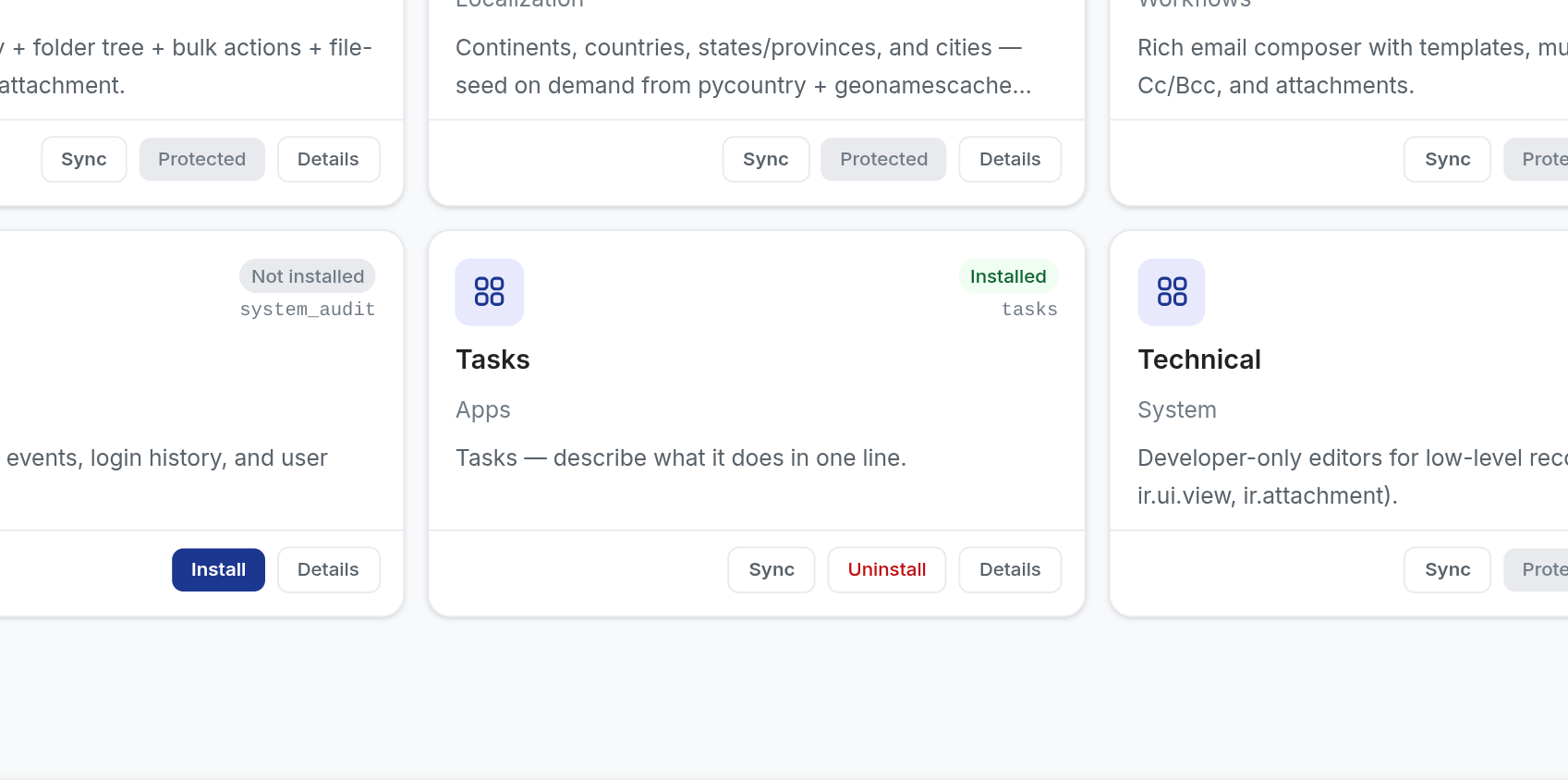
Task: Open Details for the Tasks module
Action: tap(1010, 569)
